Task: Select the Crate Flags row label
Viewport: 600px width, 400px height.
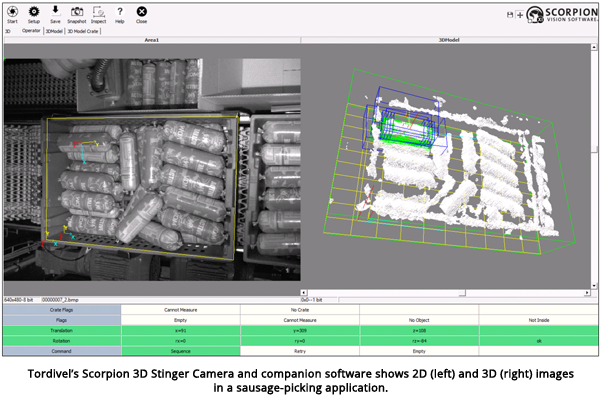Action: 62,309
